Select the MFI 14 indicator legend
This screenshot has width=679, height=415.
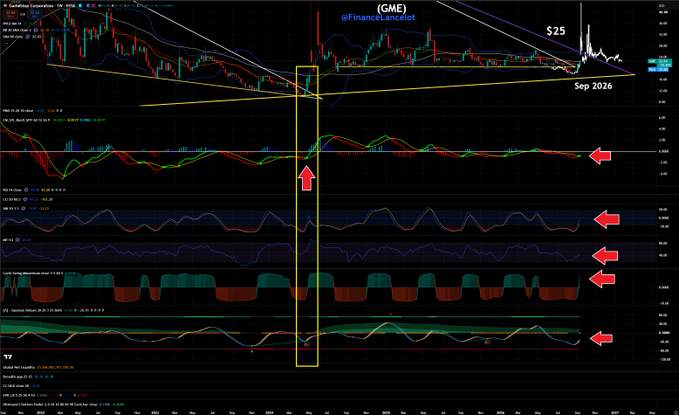[8, 240]
